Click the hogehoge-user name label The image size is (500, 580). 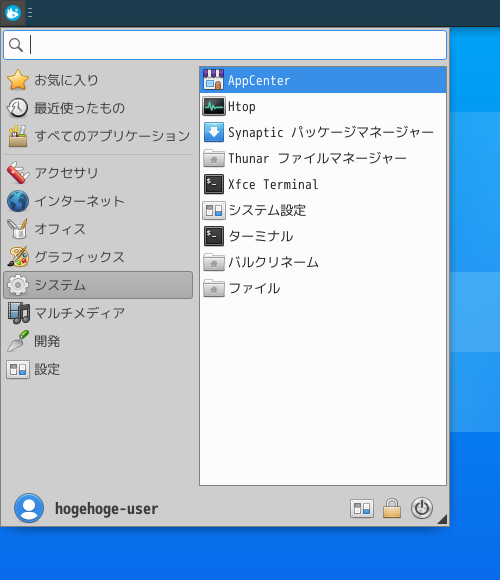pyautogui.click(x=107, y=509)
